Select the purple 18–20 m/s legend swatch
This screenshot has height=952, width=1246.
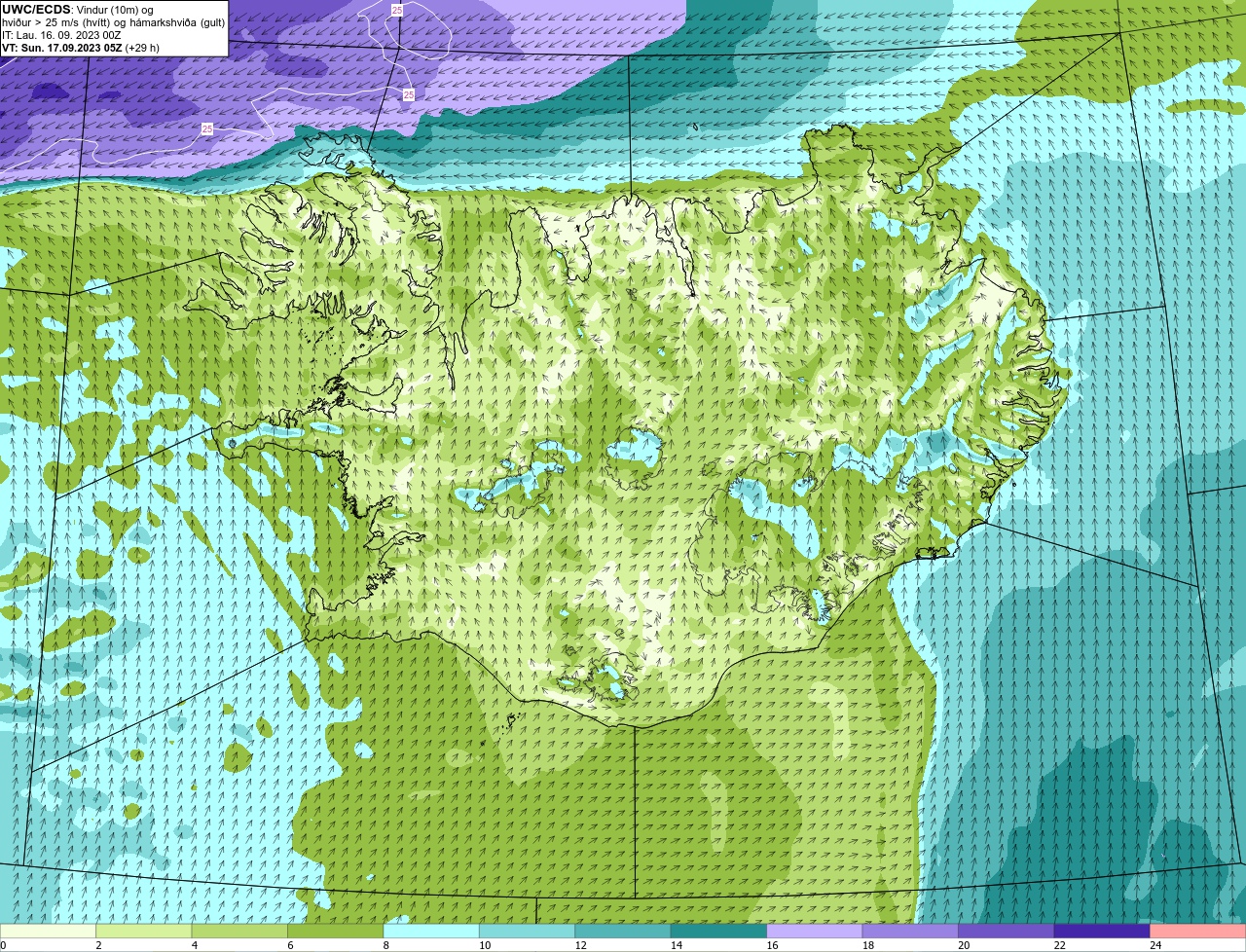(910, 932)
